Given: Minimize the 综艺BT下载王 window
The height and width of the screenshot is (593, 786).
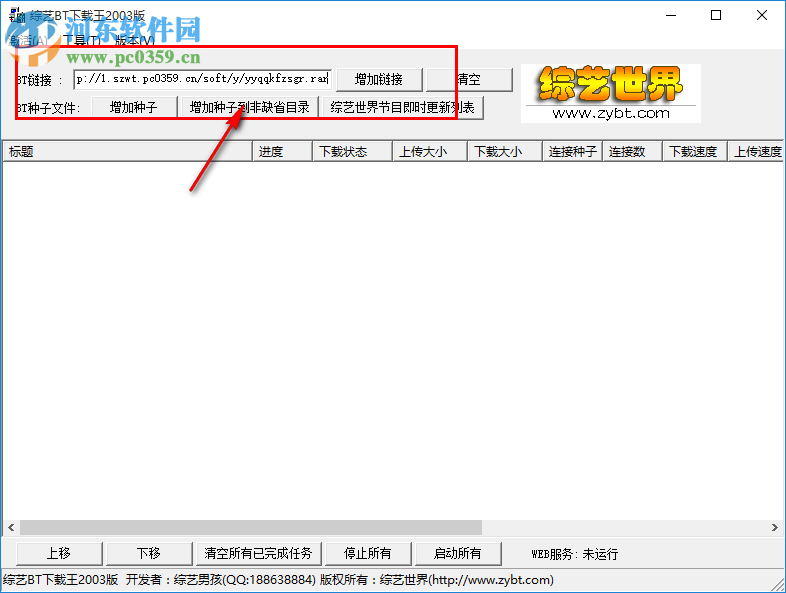Looking at the screenshot, I should (x=671, y=15).
